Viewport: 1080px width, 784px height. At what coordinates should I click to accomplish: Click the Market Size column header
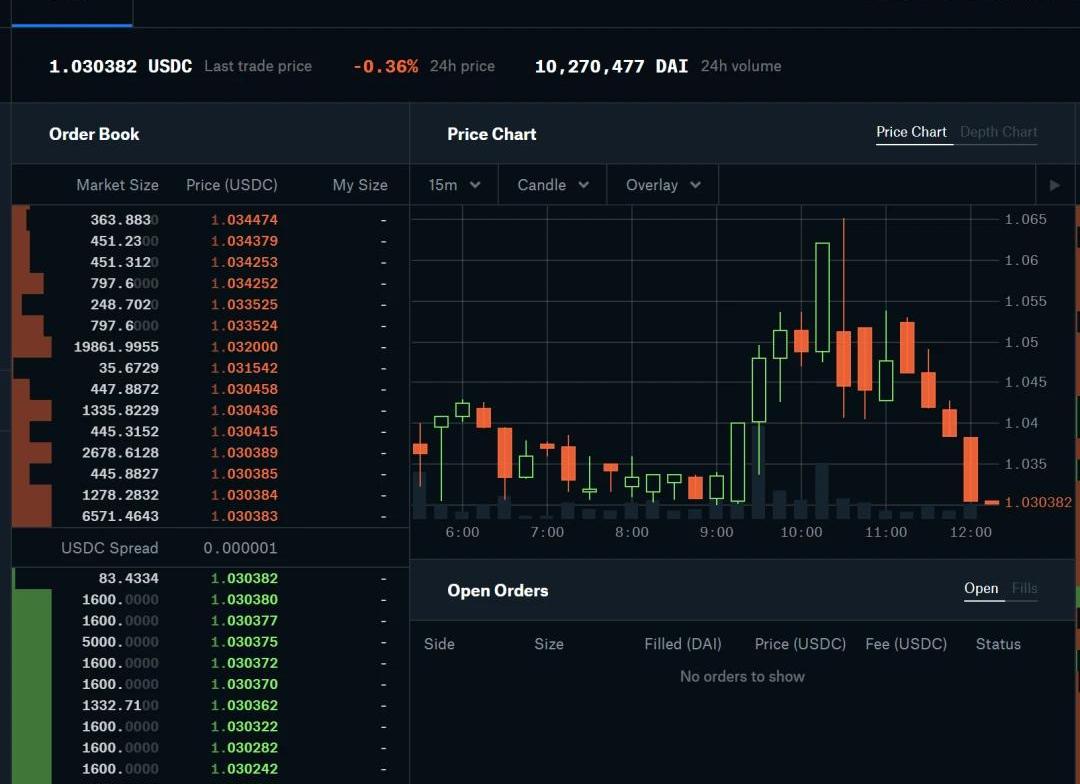tap(117, 185)
